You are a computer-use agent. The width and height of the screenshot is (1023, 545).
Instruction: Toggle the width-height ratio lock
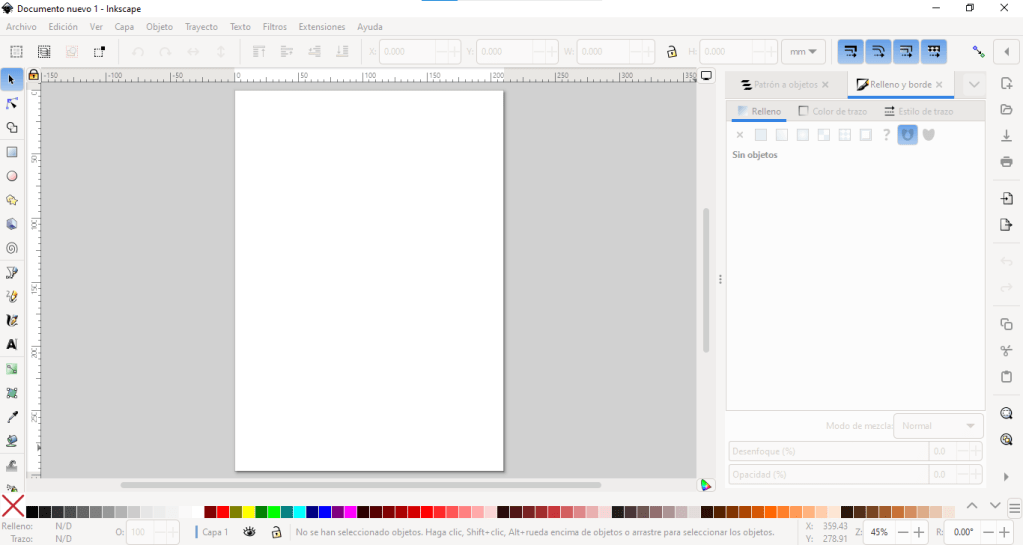click(x=671, y=51)
